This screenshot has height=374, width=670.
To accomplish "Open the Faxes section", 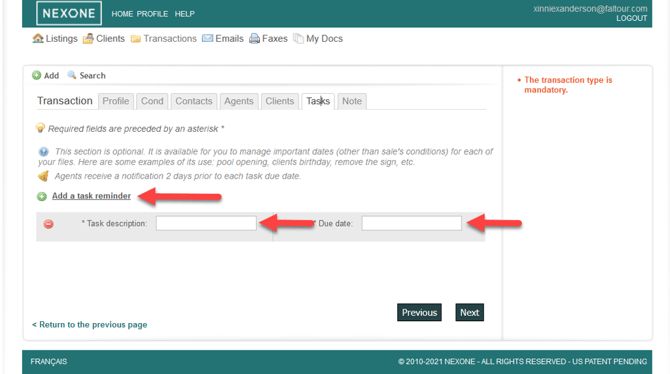I will [275, 38].
